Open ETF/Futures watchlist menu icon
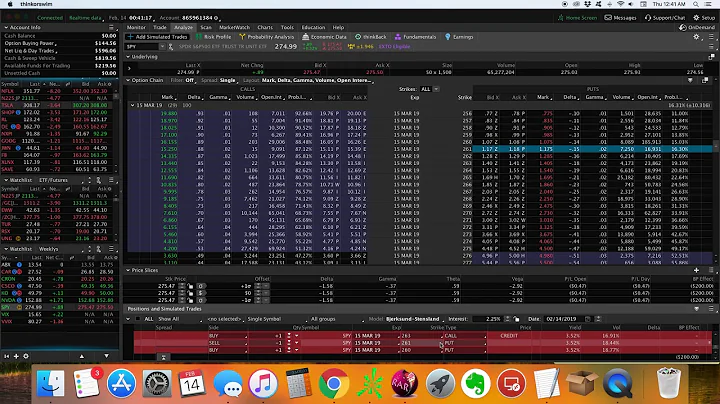 pos(111,180)
